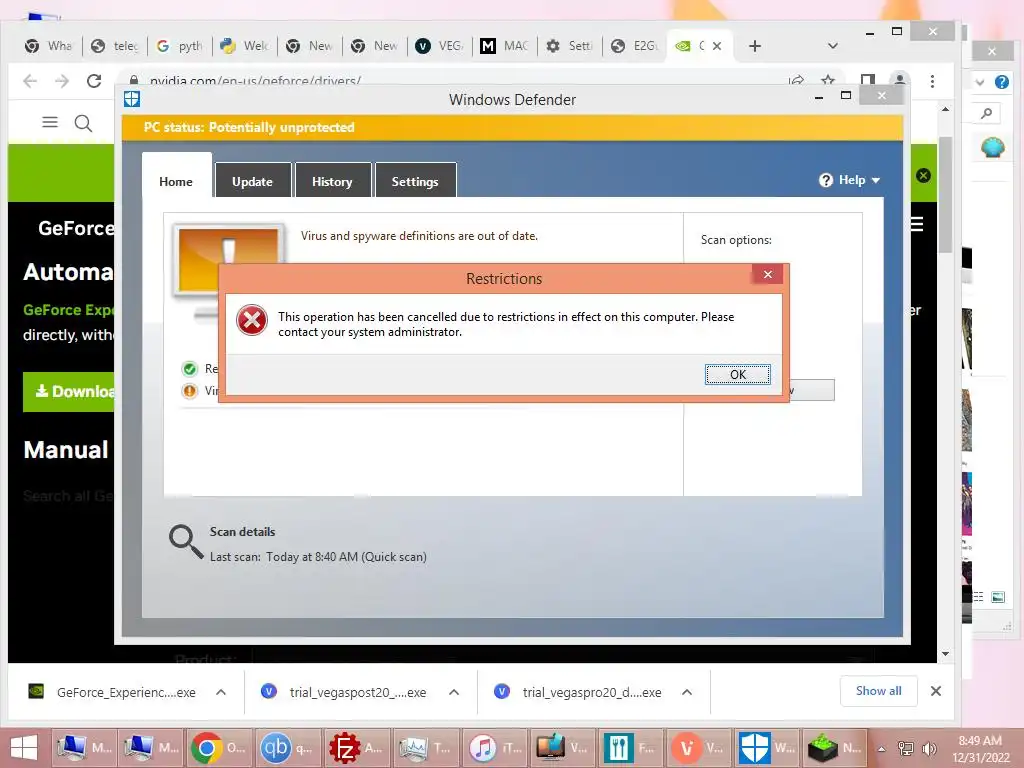Open FileZilla from the taskbar
The image size is (1024, 768).
tap(355, 748)
